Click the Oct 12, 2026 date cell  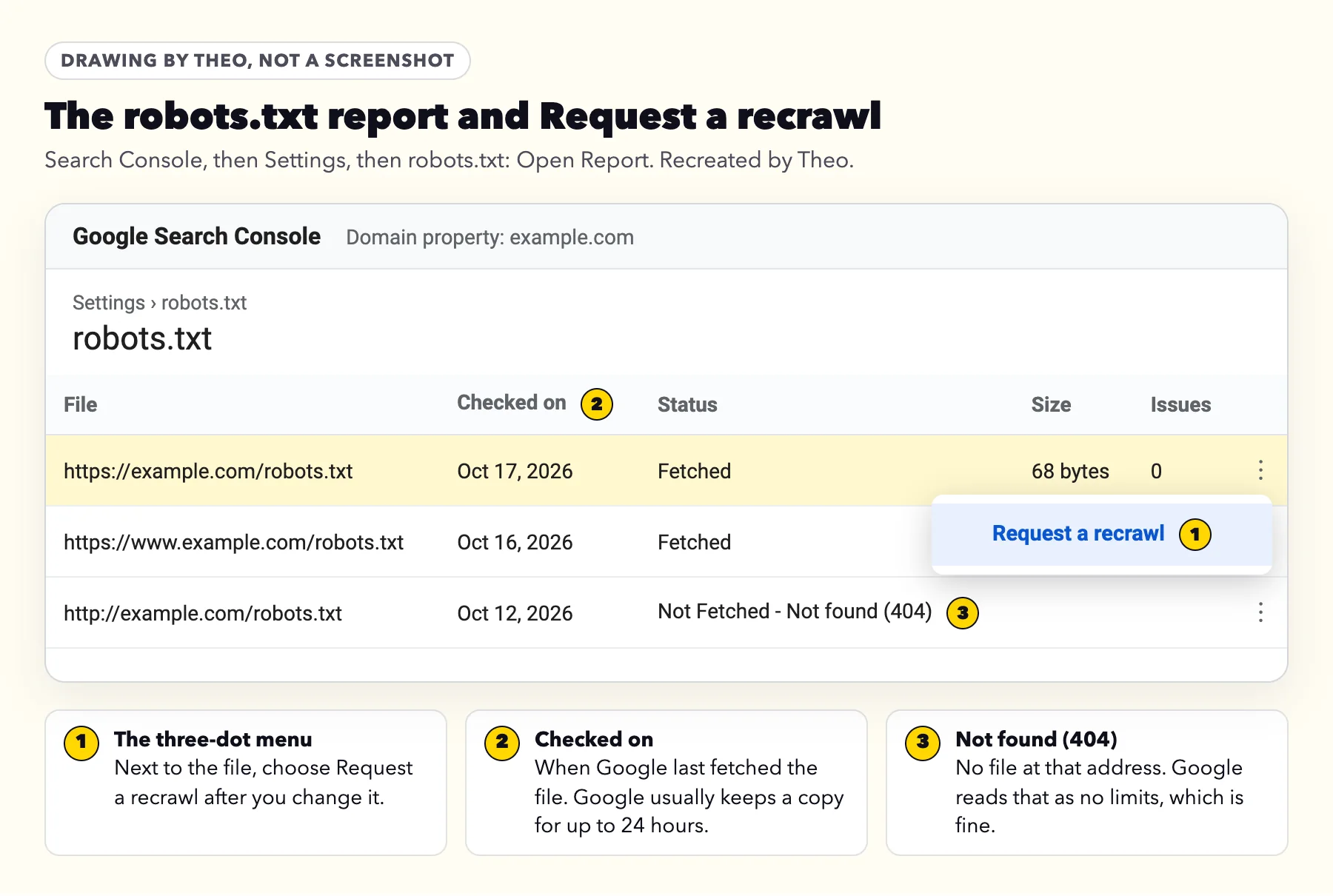point(515,613)
